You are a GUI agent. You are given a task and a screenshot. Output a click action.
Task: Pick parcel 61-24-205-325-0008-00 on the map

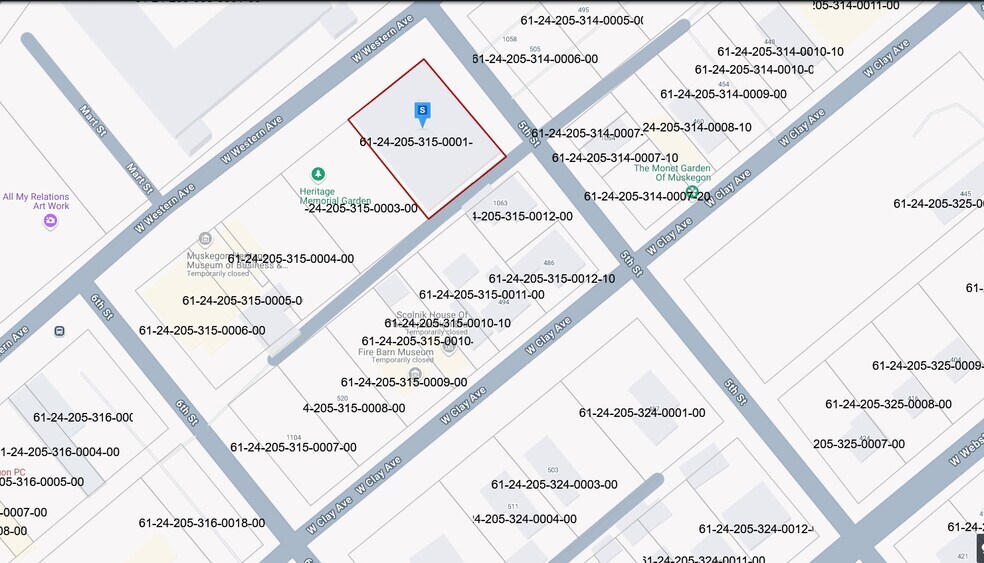point(888,404)
